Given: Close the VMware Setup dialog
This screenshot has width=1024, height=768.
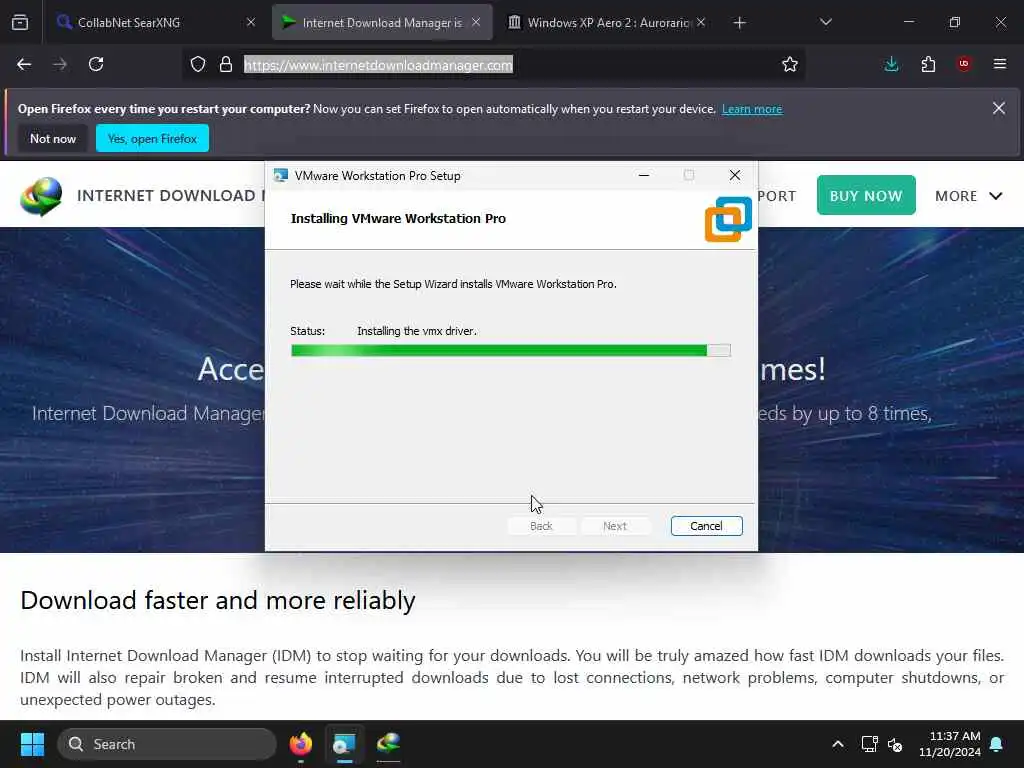Looking at the screenshot, I should pyautogui.click(x=735, y=175).
